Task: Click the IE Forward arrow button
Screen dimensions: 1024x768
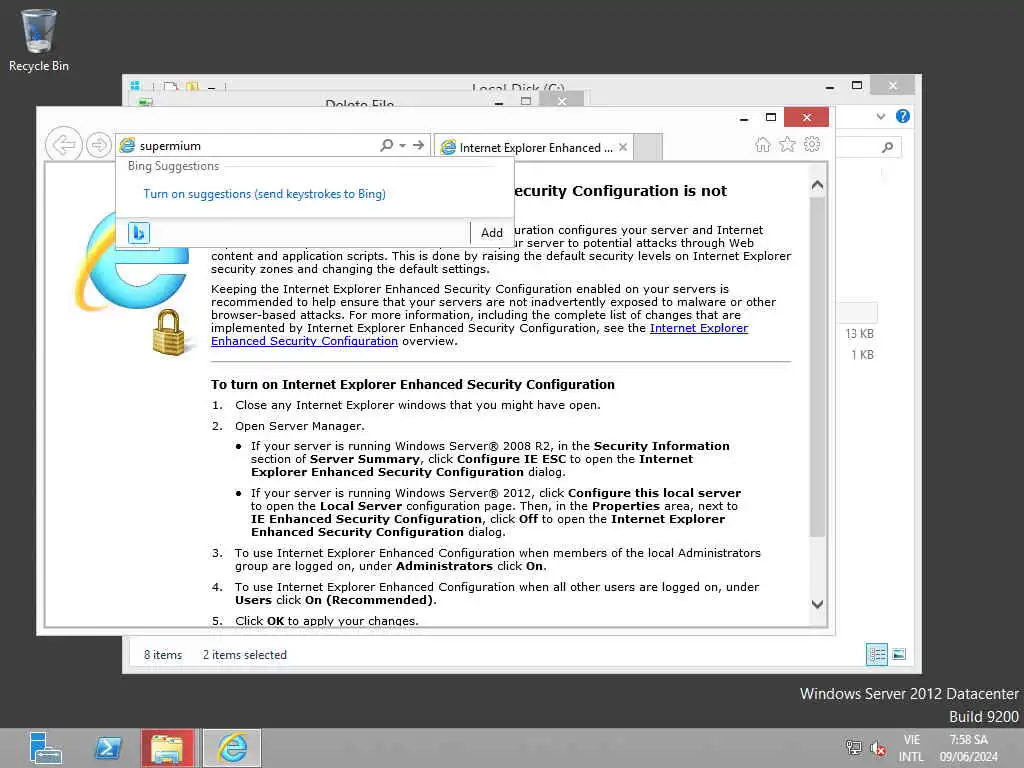Action: [x=99, y=145]
